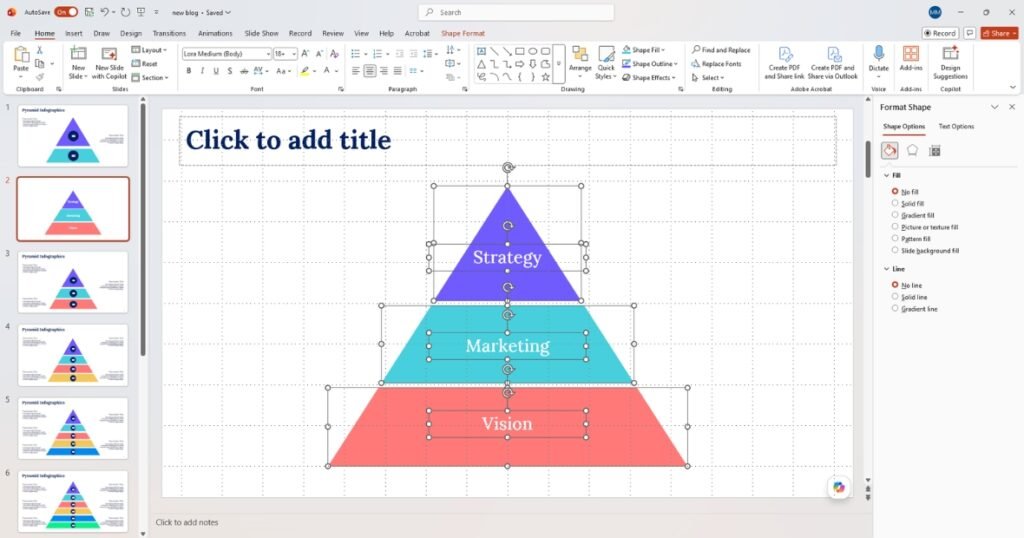Image resolution: width=1024 pixels, height=538 pixels.
Task: Click the Cut scissors icon
Action: 39,50
